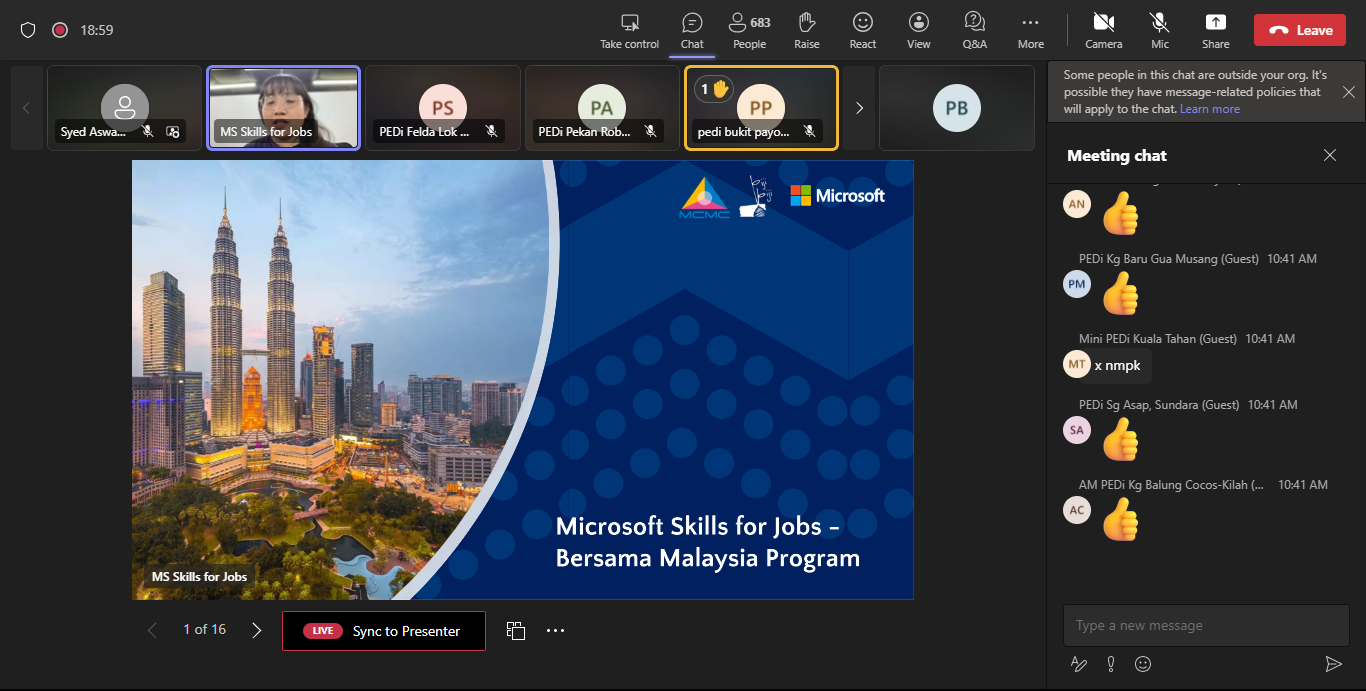
Task: Select PB participant tile
Action: (x=957, y=108)
